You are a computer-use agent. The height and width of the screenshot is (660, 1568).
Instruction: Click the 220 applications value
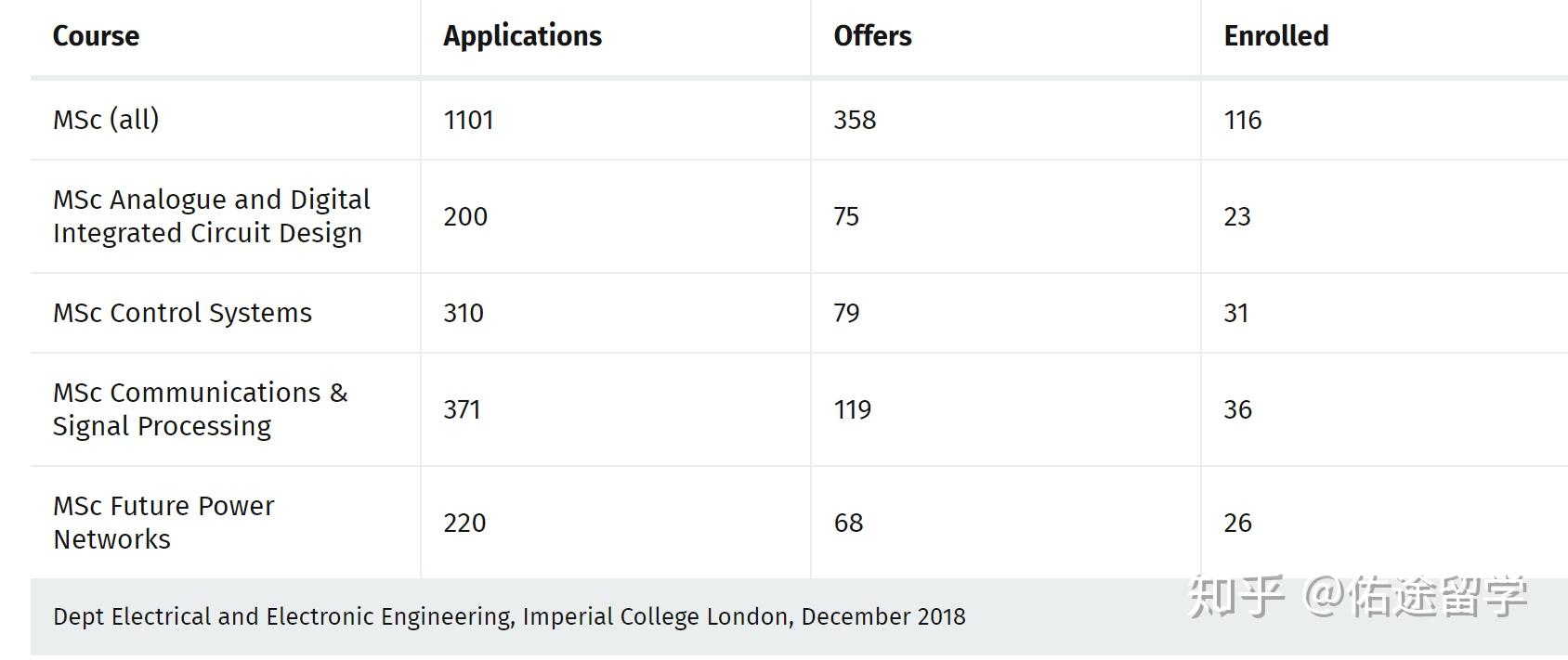pos(464,523)
